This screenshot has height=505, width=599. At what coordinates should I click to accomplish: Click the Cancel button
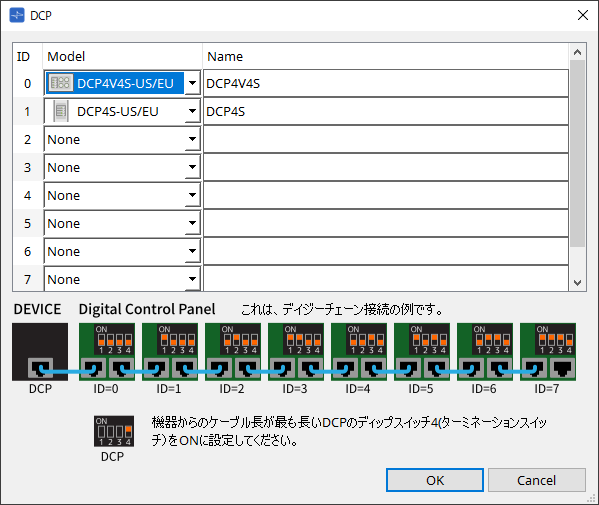pos(537,480)
